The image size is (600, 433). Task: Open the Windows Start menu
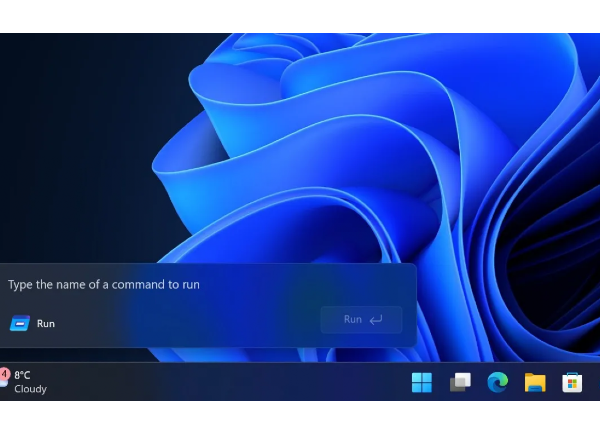pos(422,382)
